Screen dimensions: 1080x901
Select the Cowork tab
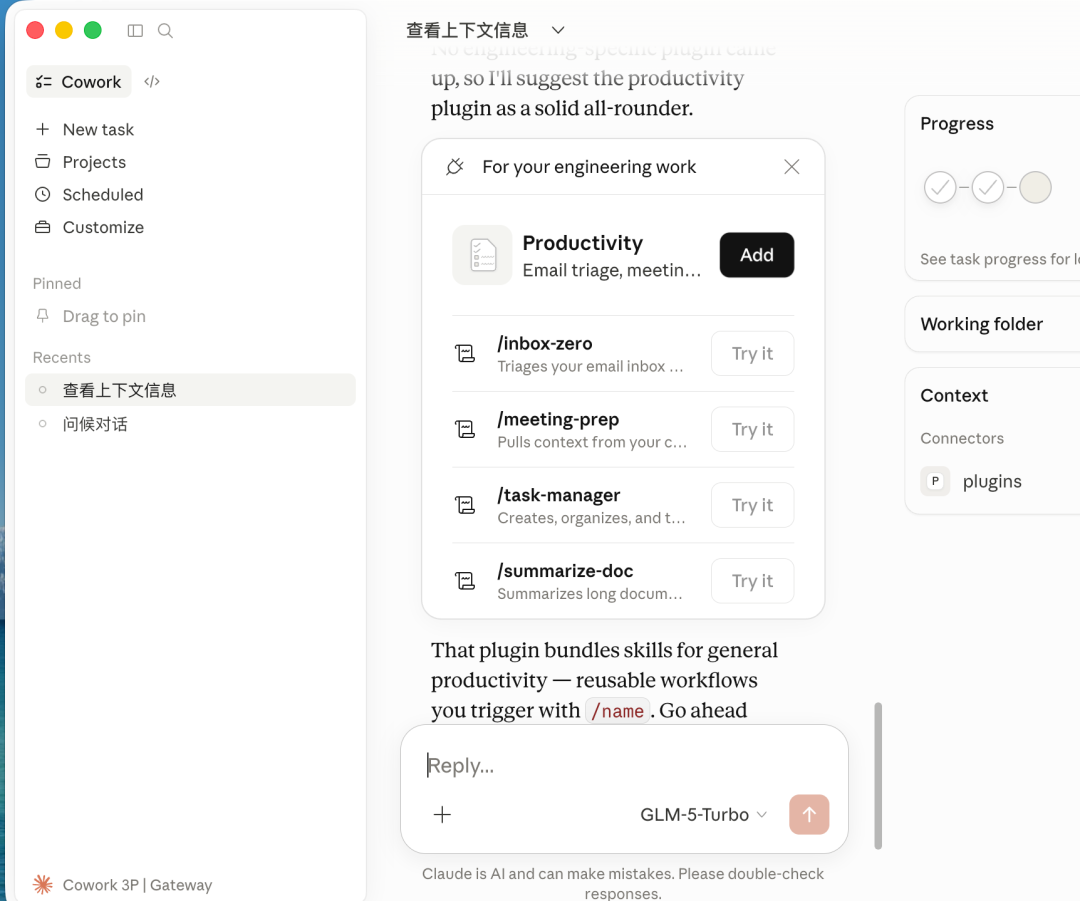click(79, 82)
